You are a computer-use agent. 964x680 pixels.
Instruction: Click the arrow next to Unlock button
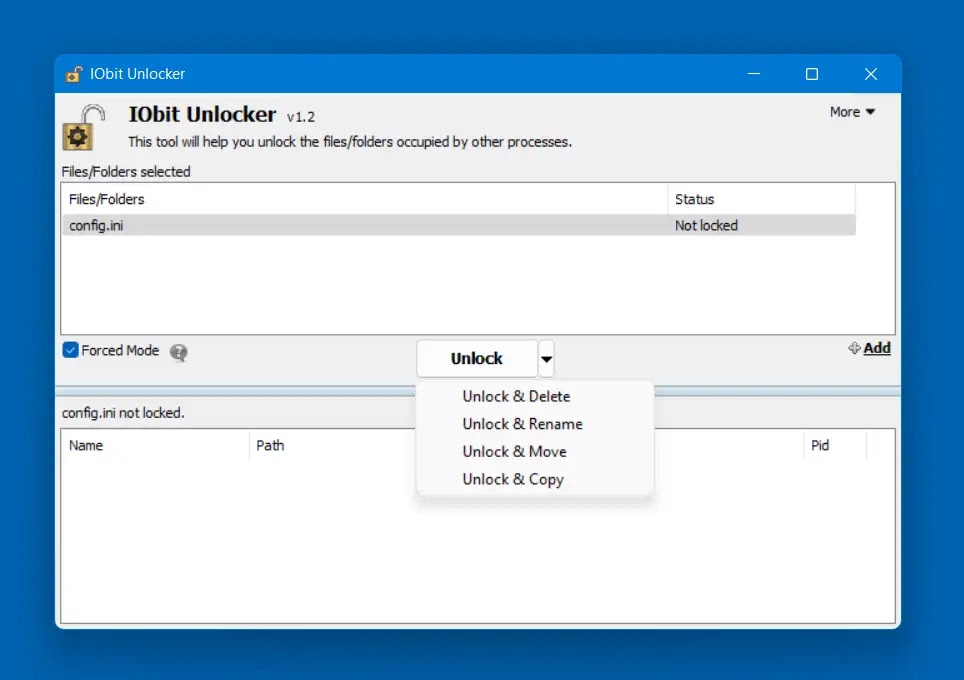(547, 359)
